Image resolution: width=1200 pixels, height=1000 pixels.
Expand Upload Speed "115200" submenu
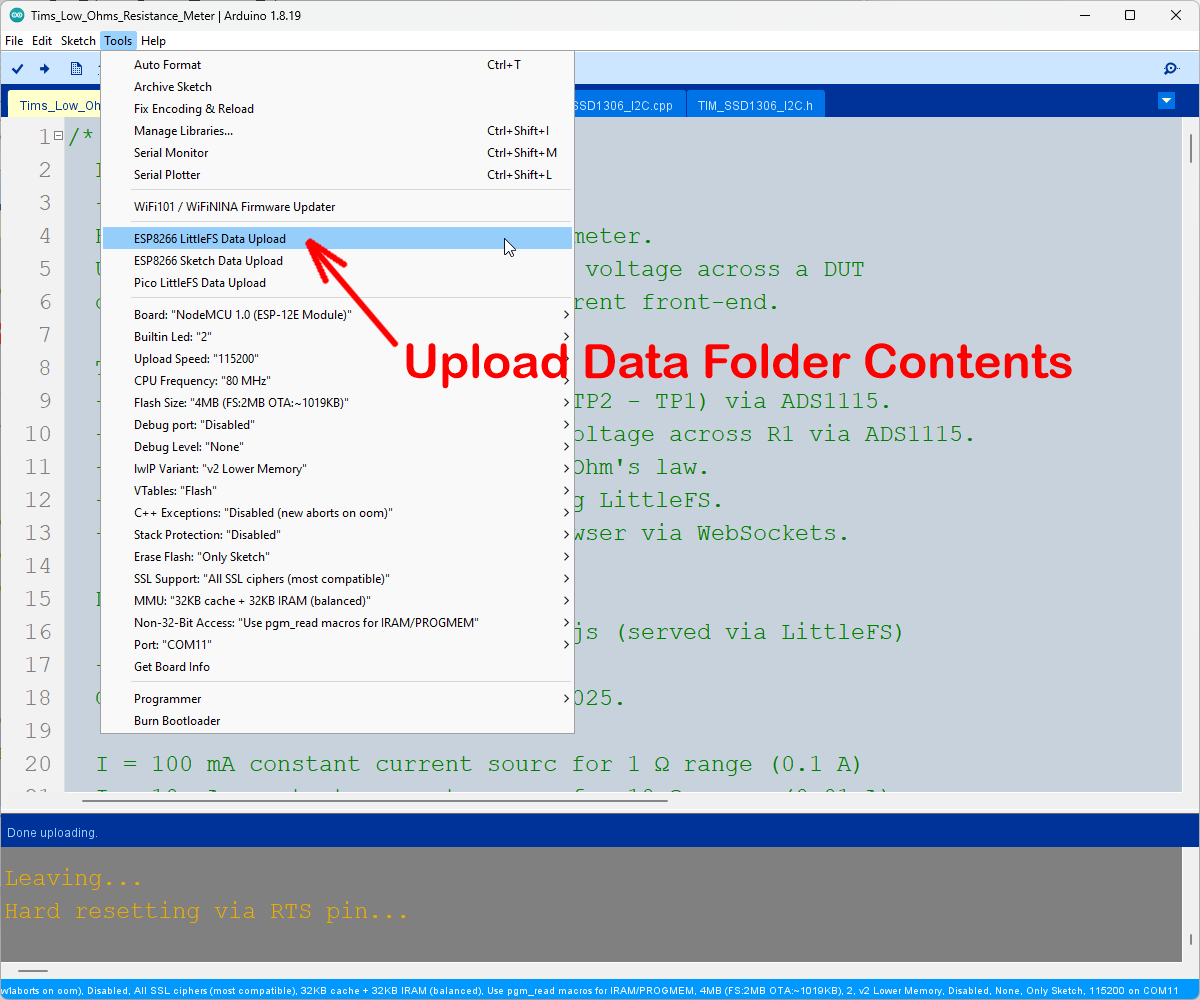339,359
